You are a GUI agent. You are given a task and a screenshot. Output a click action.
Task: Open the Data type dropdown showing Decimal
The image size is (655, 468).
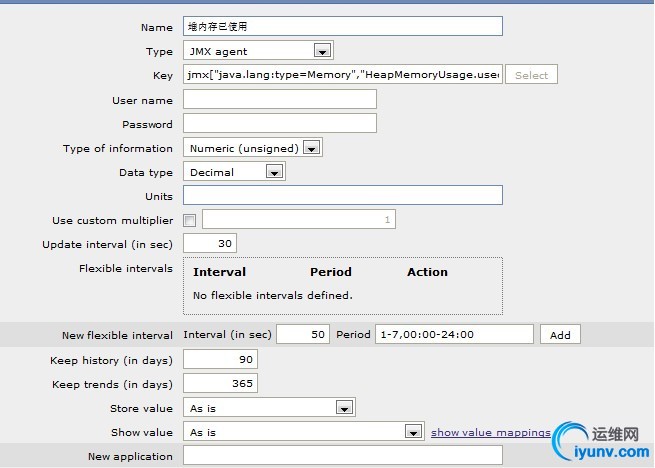pos(234,171)
